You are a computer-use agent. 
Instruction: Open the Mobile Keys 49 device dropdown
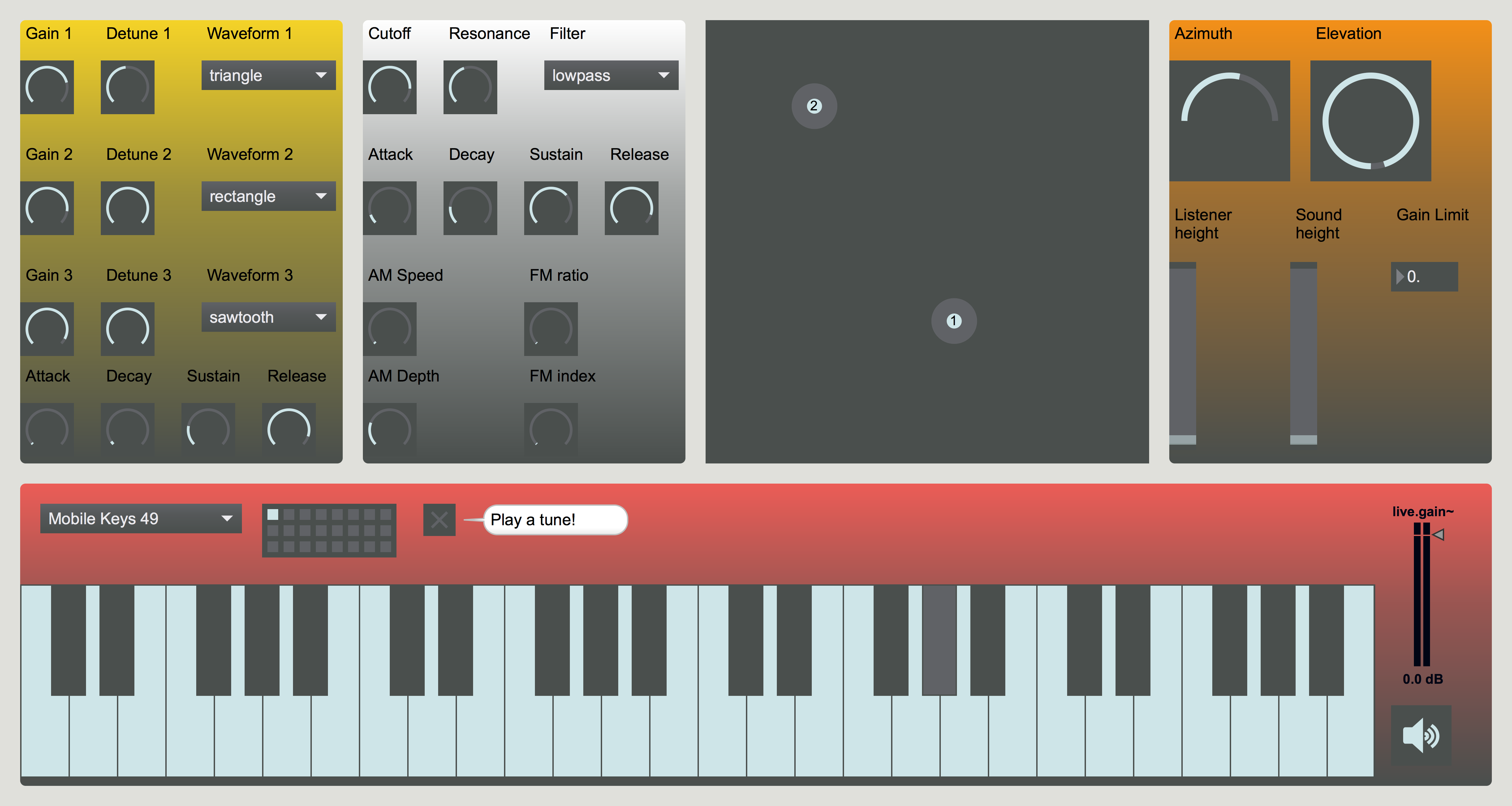141,519
